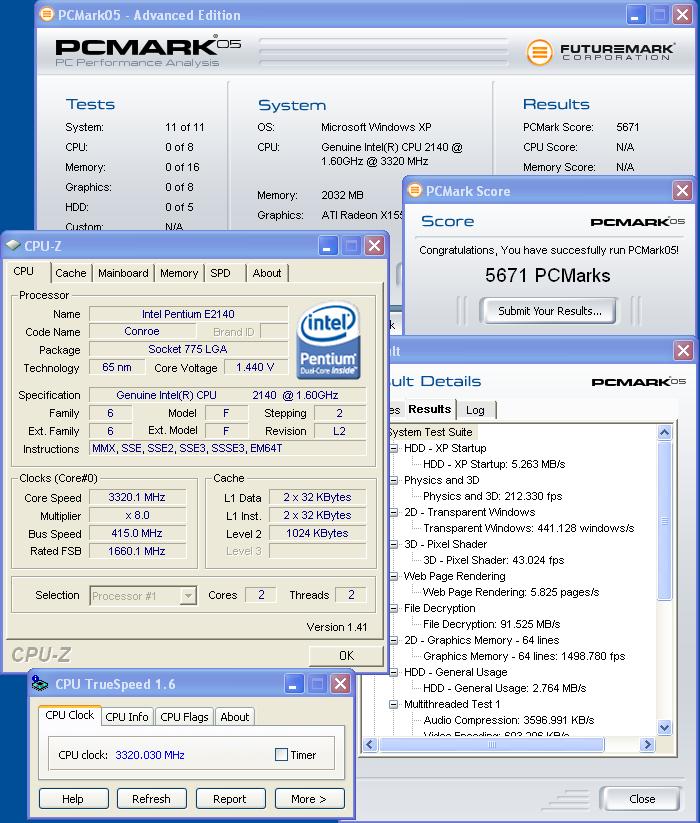Click the horizontal scrollbar thumb in results
This screenshot has height=823, width=700.
pyautogui.click(x=491, y=744)
